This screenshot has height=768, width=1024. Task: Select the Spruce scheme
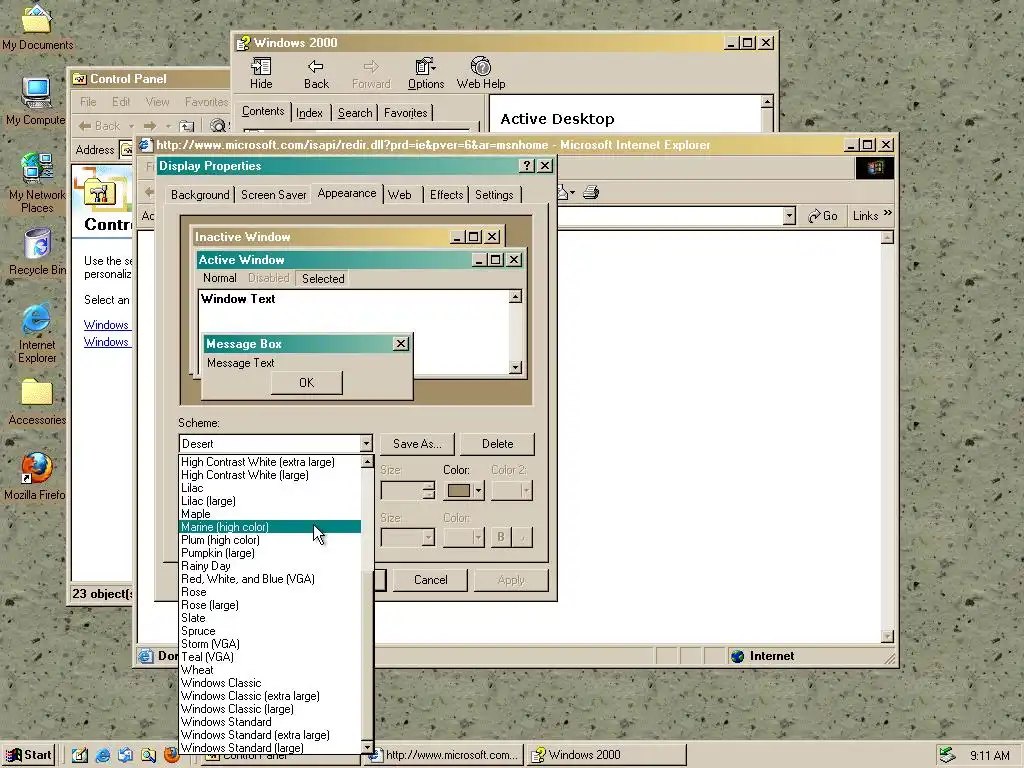(270, 631)
